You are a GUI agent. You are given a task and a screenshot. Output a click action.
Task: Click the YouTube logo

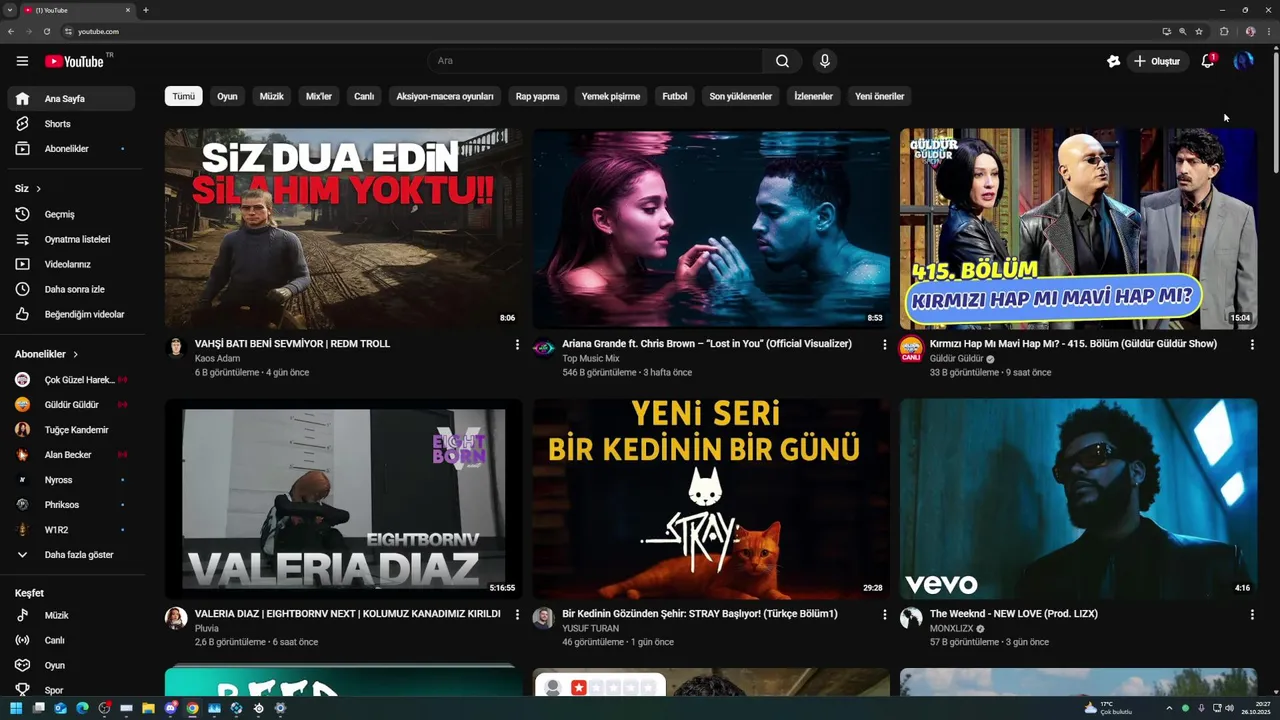74,61
